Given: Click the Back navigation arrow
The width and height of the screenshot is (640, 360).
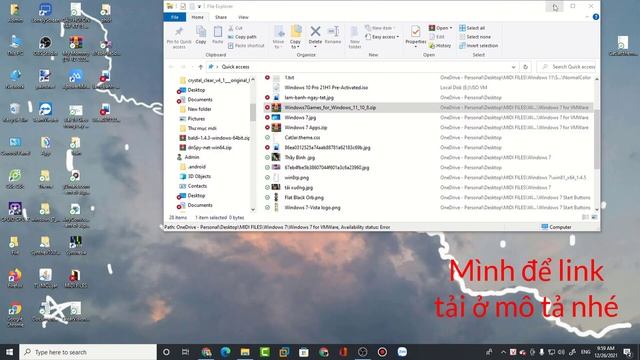Looking at the screenshot, I should (x=171, y=67).
